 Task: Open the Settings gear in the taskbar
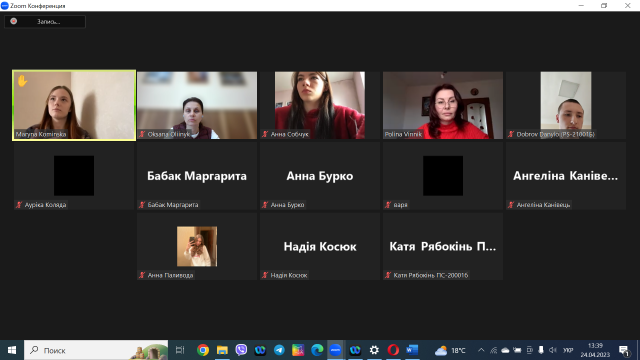[x=374, y=350]
